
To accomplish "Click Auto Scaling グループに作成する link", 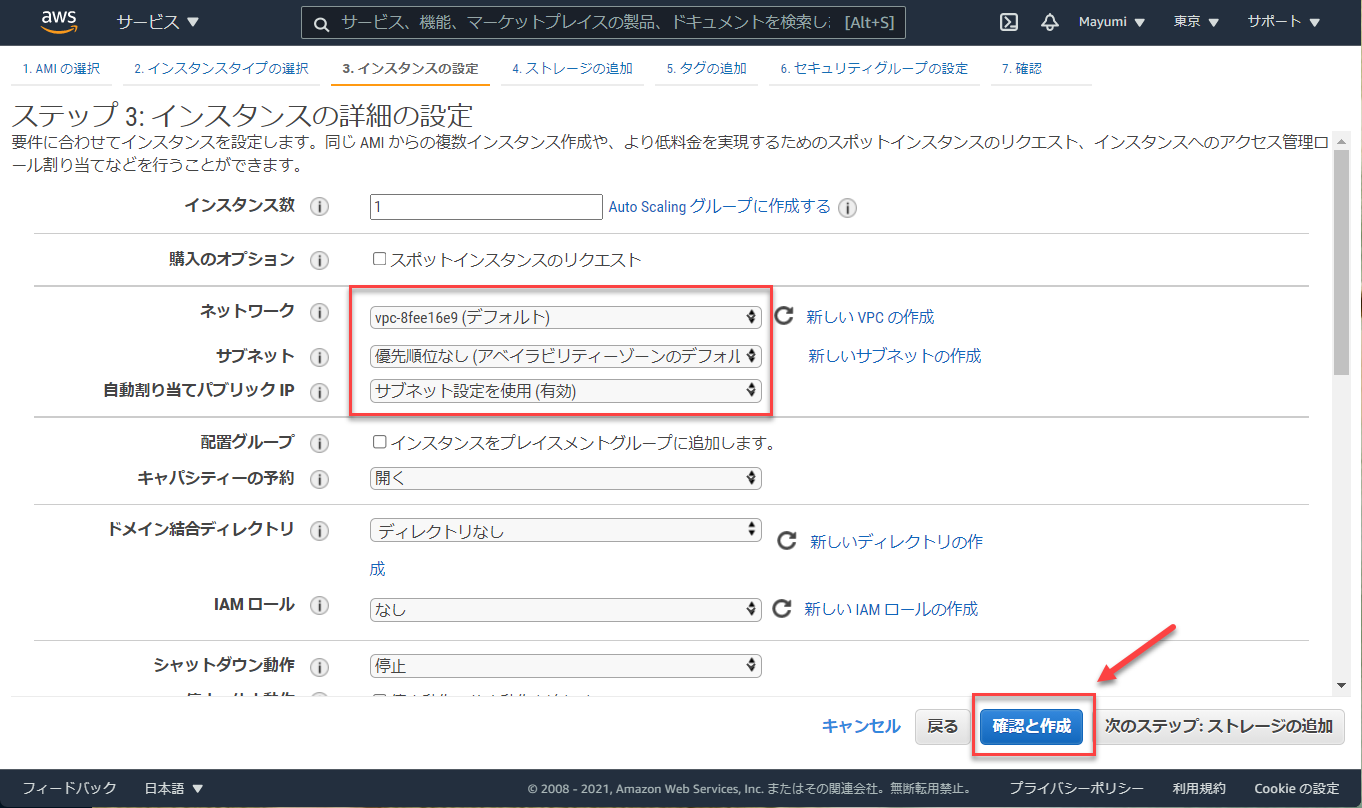I will coord(720,207).
